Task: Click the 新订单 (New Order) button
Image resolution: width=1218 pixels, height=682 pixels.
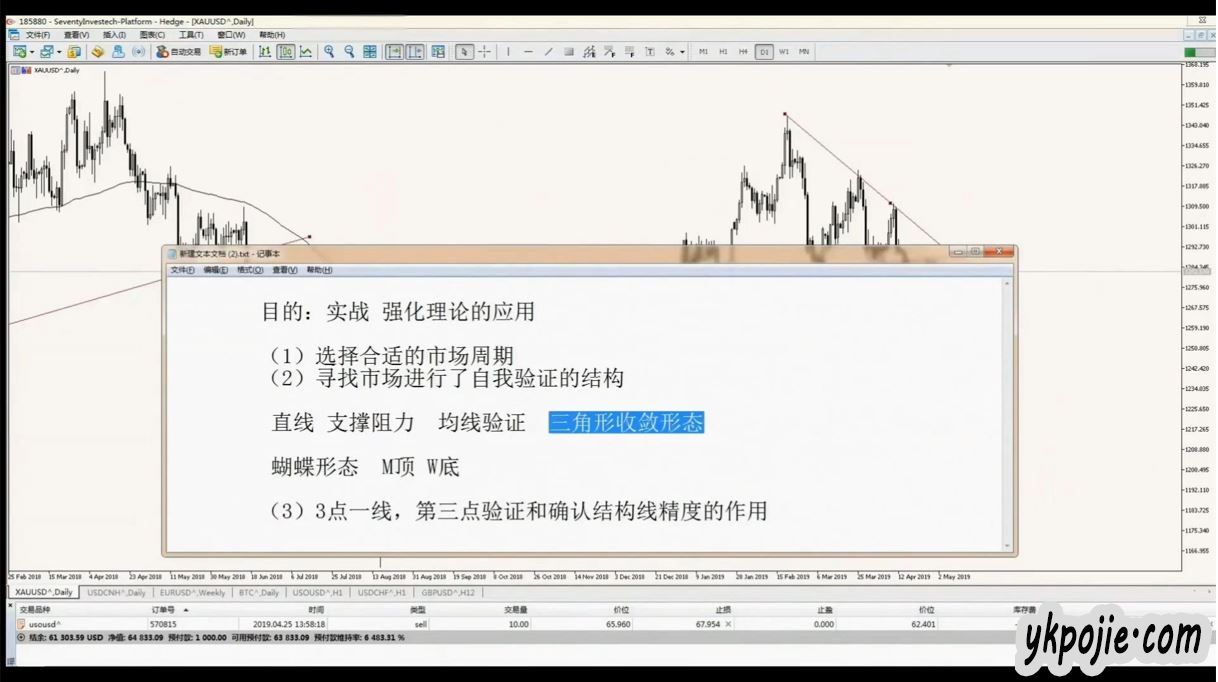Action: coord(229,52)
